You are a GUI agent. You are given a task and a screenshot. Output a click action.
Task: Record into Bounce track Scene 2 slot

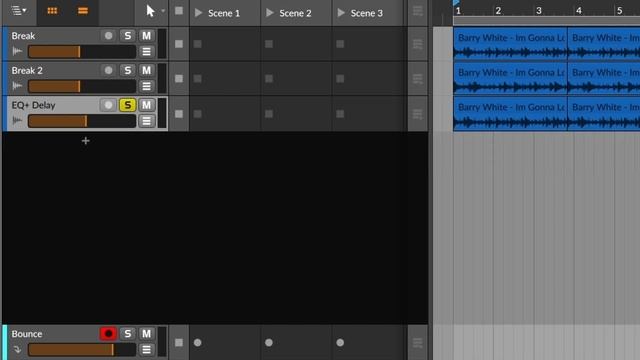click(269, 342)
